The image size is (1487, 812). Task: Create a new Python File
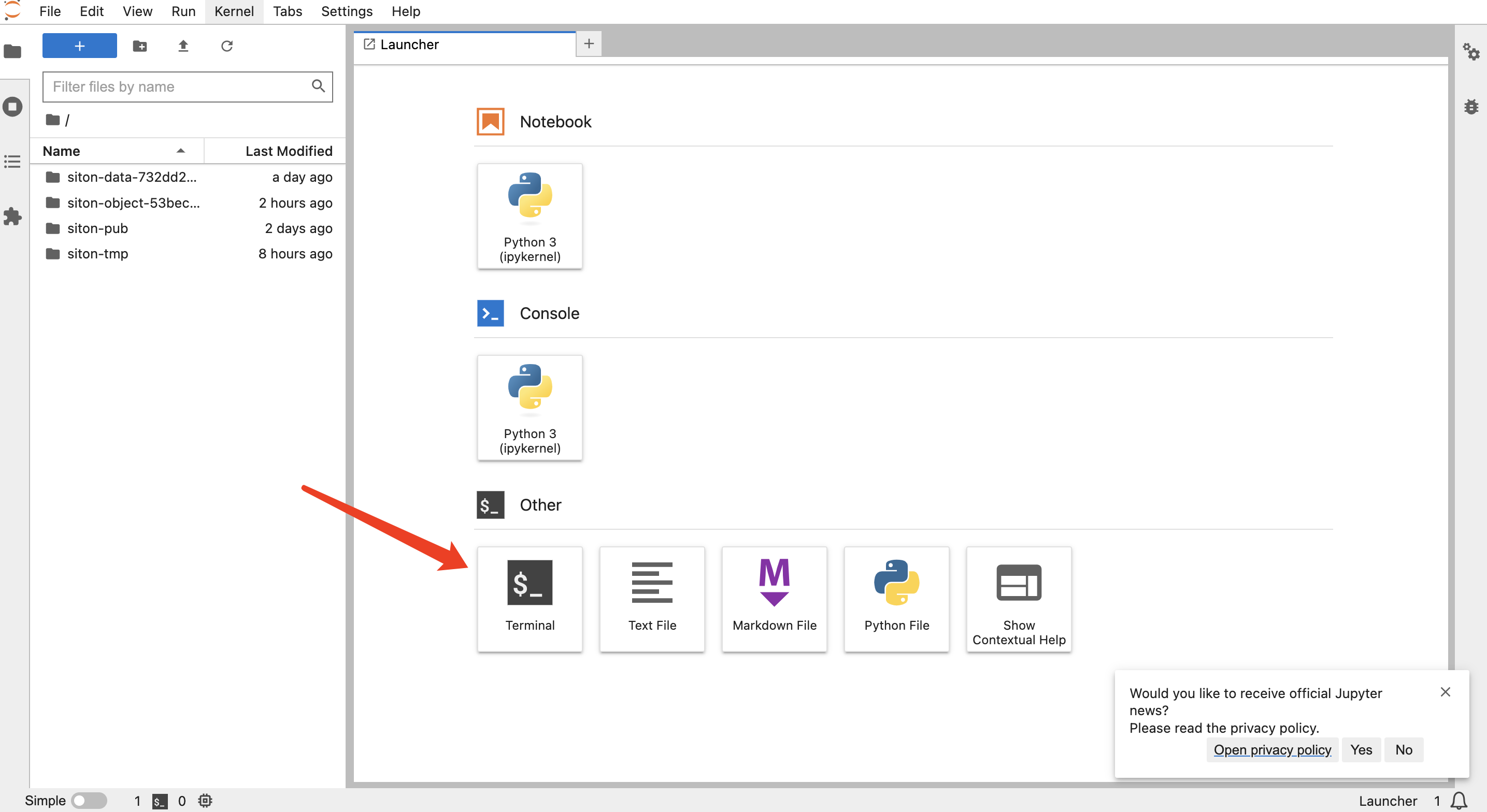(x=897, y=598)
